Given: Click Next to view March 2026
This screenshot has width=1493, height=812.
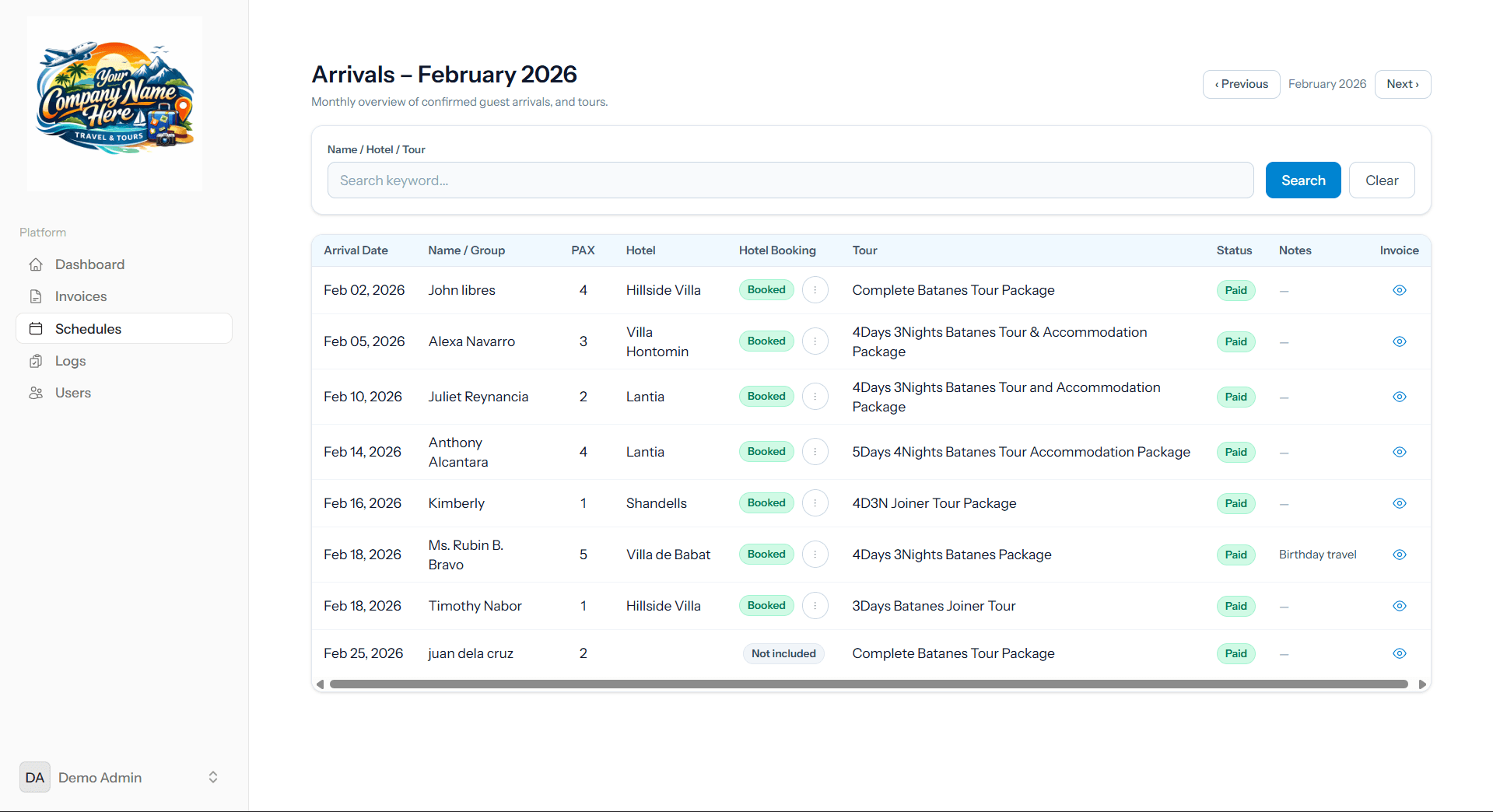Looking at the screenshot, I should click(1402, 84).
